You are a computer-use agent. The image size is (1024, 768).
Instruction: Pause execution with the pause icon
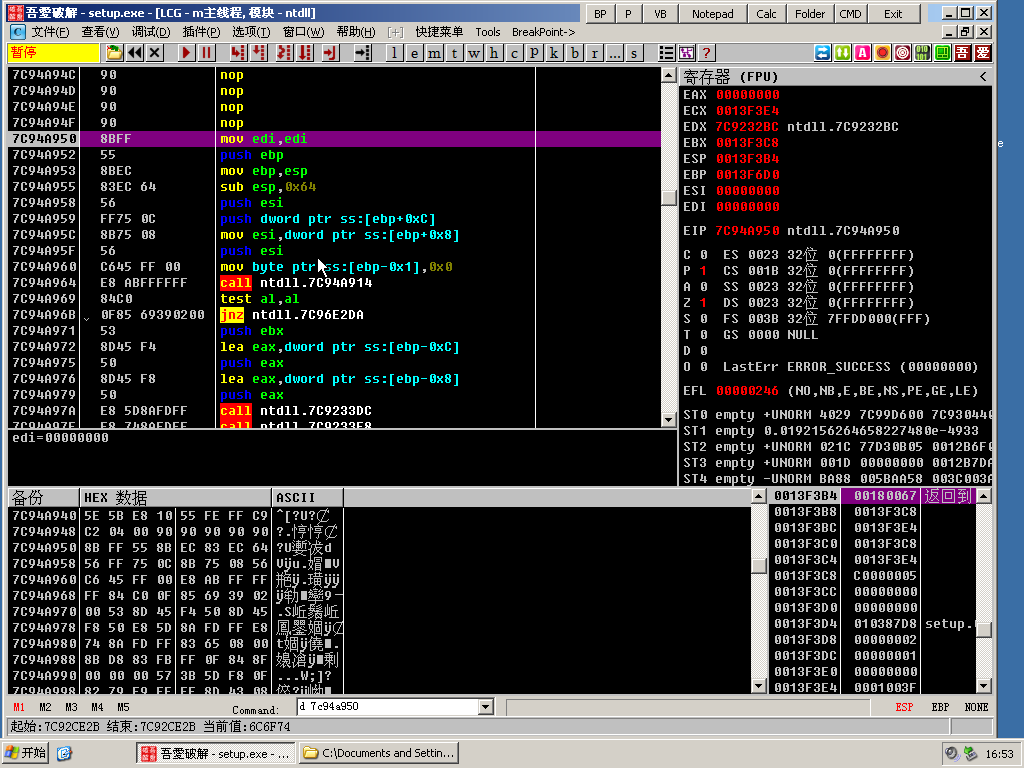(206, 53)
